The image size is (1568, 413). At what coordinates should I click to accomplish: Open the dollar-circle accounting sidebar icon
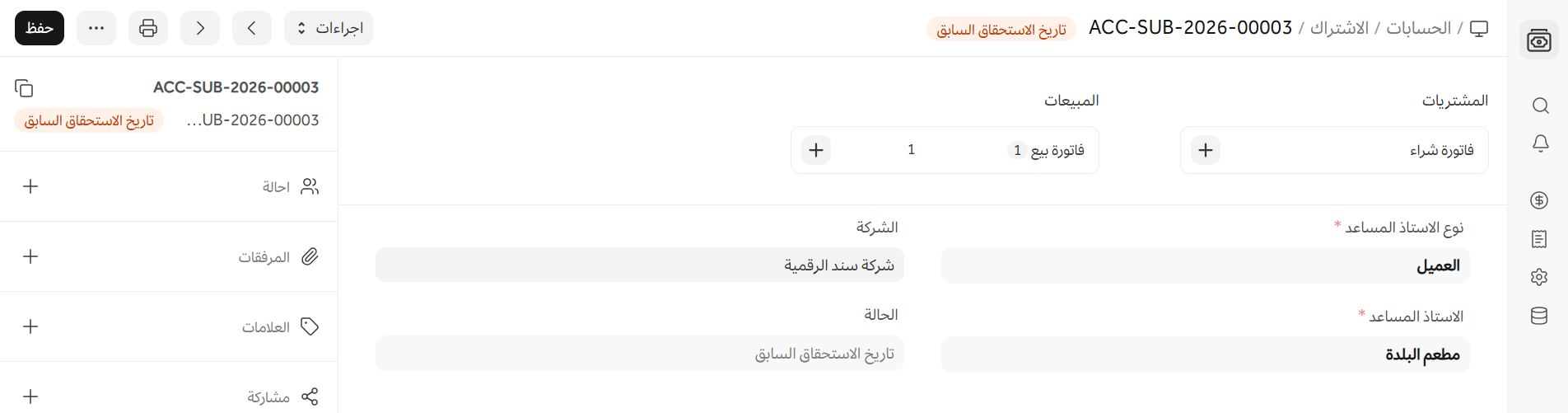point(1539,200)
